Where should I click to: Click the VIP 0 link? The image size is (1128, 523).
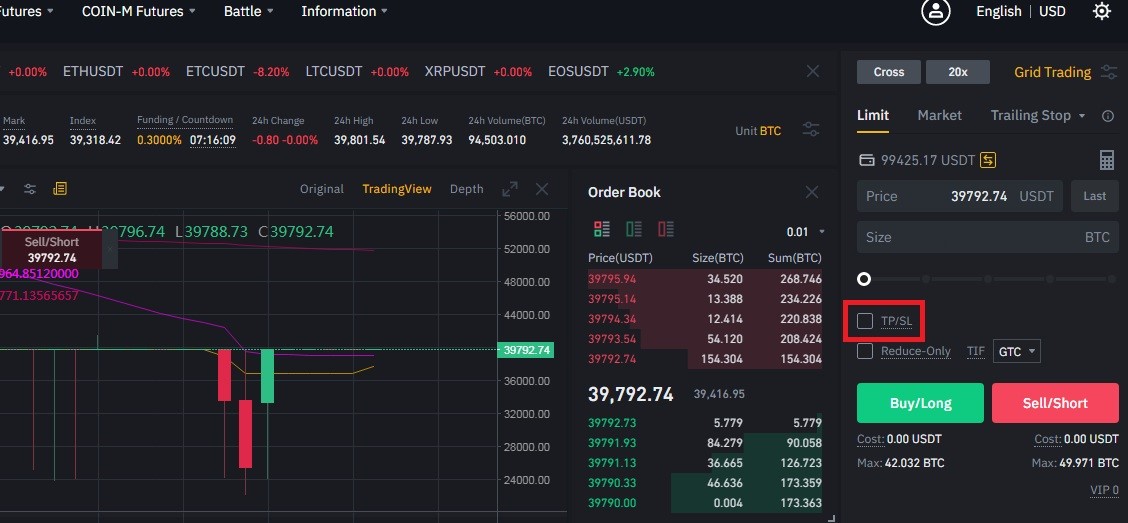pyautogui.click(x=1104, y=490)
